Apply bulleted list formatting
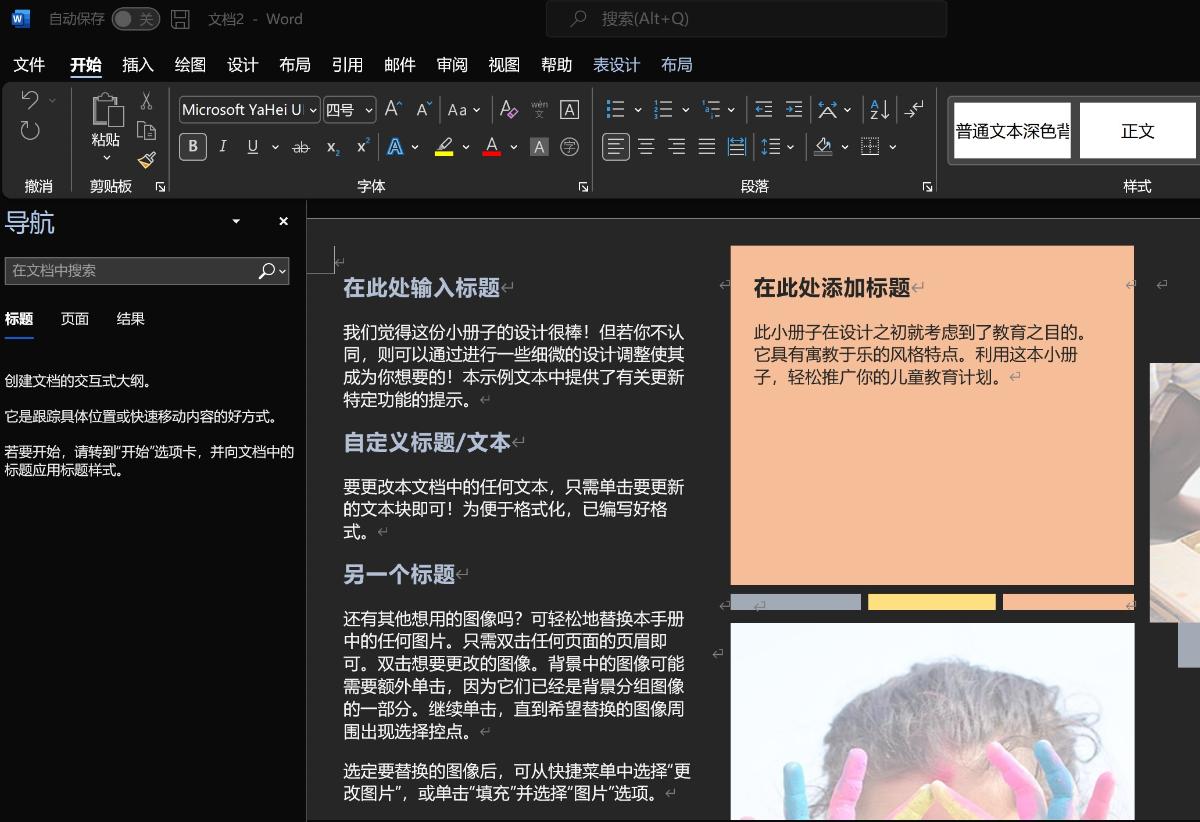 point(616,109)
